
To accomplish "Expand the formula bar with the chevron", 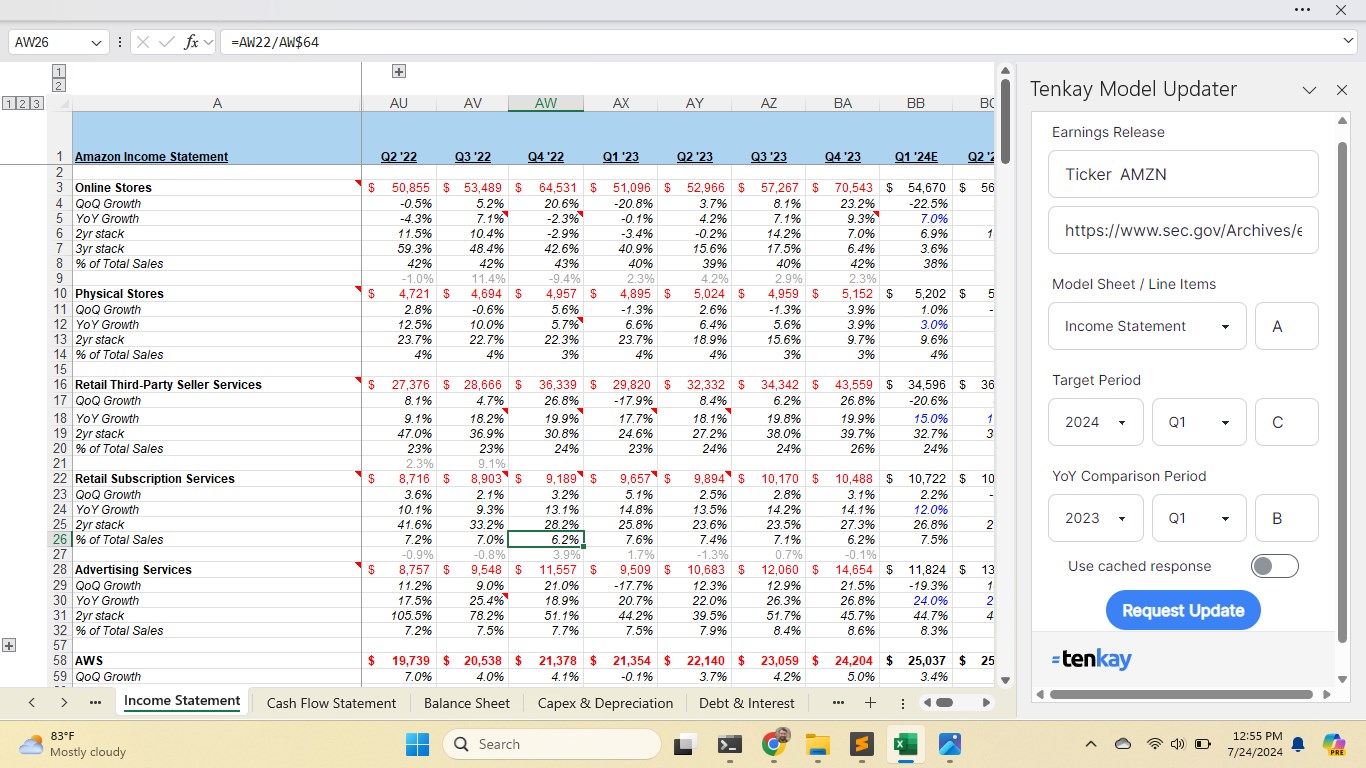I will point(1349,41).
